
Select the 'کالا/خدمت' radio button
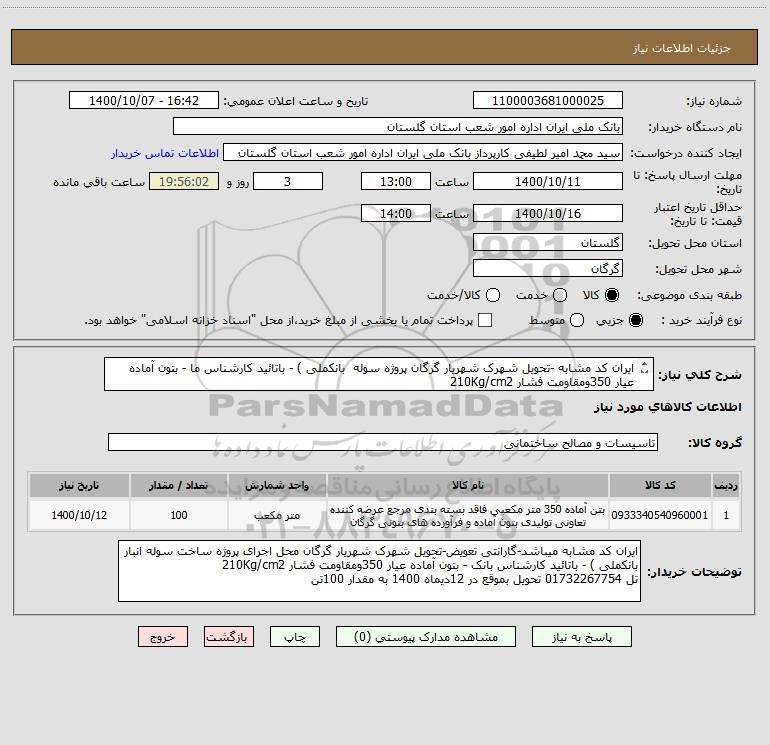pos(493,295)
